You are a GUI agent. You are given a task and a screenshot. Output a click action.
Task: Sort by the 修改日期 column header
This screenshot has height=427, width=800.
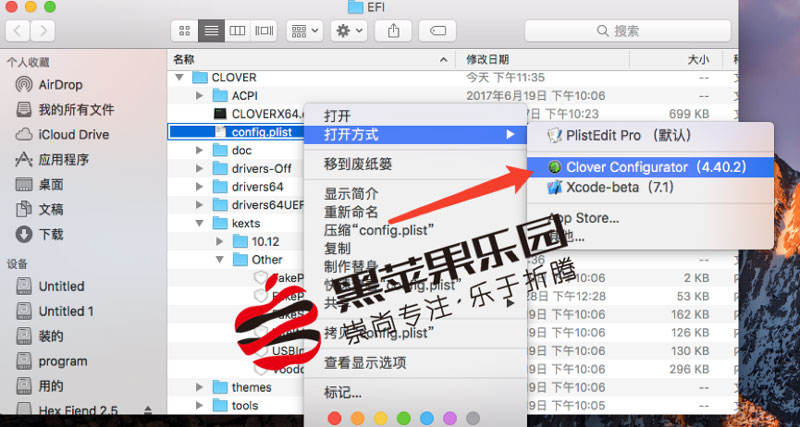click(542, 60)
